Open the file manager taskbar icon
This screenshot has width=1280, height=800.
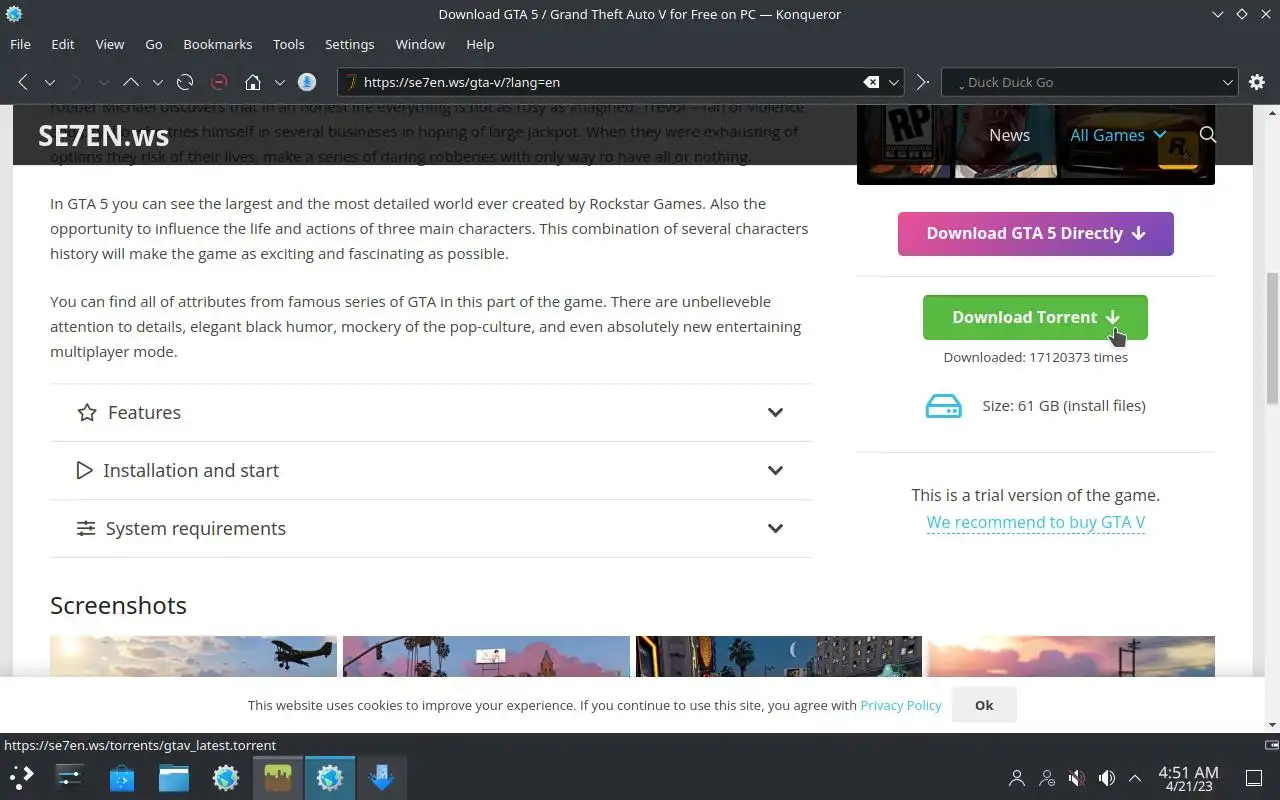click(174, 777)
